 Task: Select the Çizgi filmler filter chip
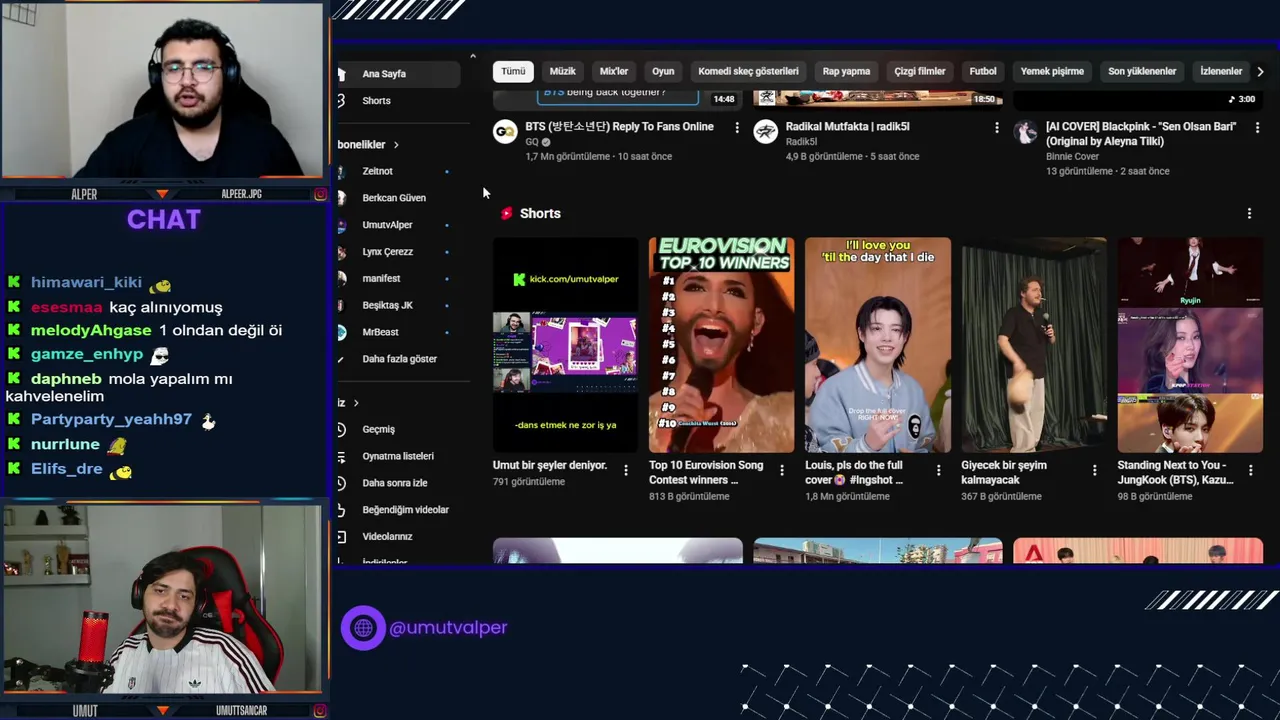(920, 71)
